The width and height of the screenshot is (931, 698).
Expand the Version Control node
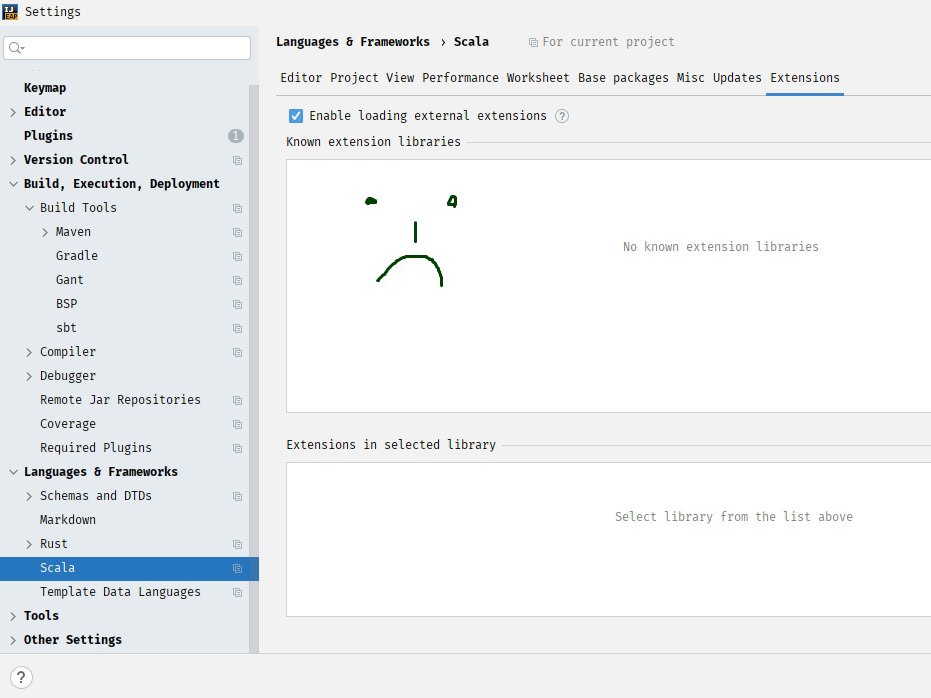(13, 160)
